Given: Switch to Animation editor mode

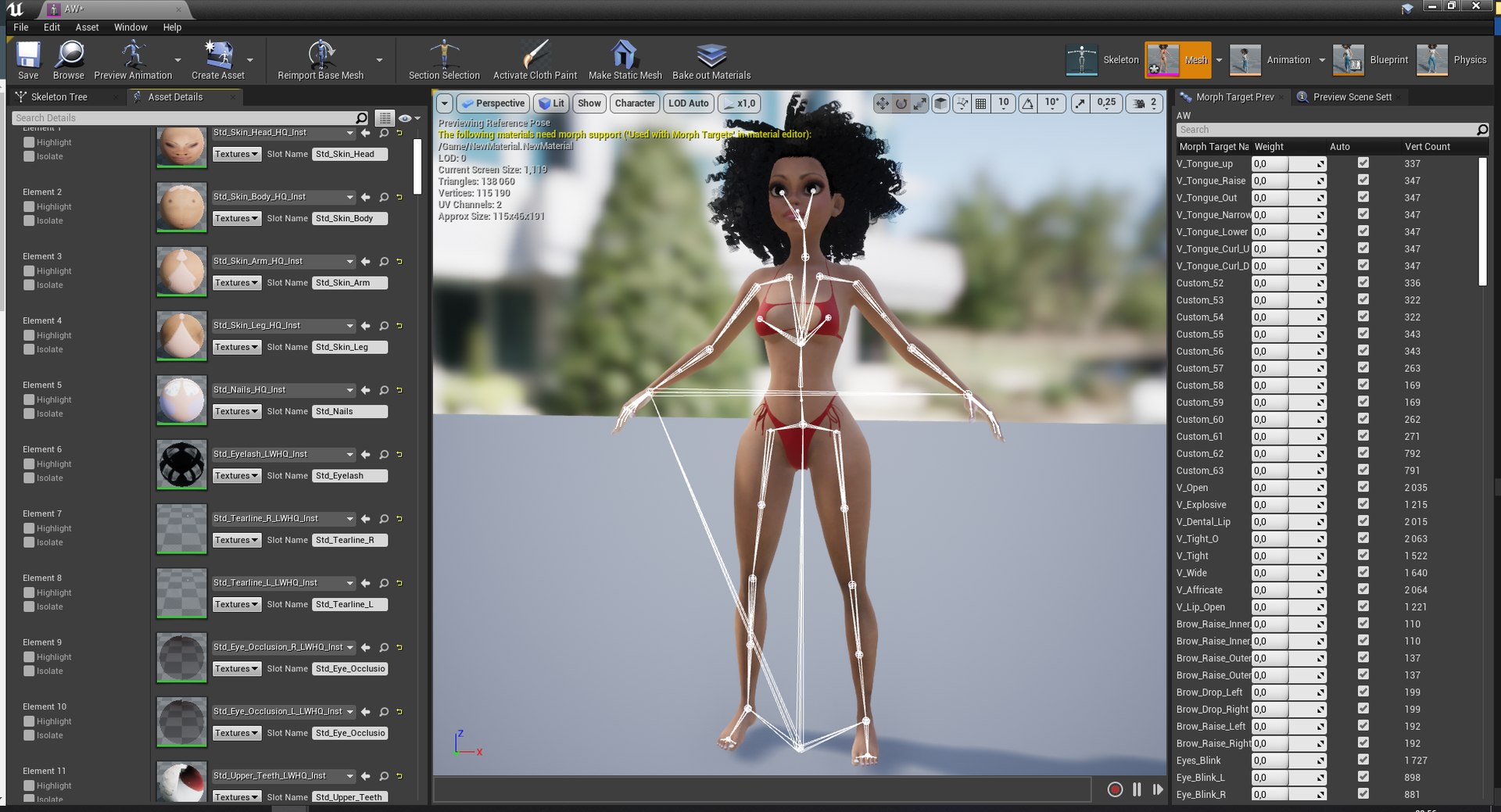Looking at the screenshot, I should click(x=1270, y=59).
